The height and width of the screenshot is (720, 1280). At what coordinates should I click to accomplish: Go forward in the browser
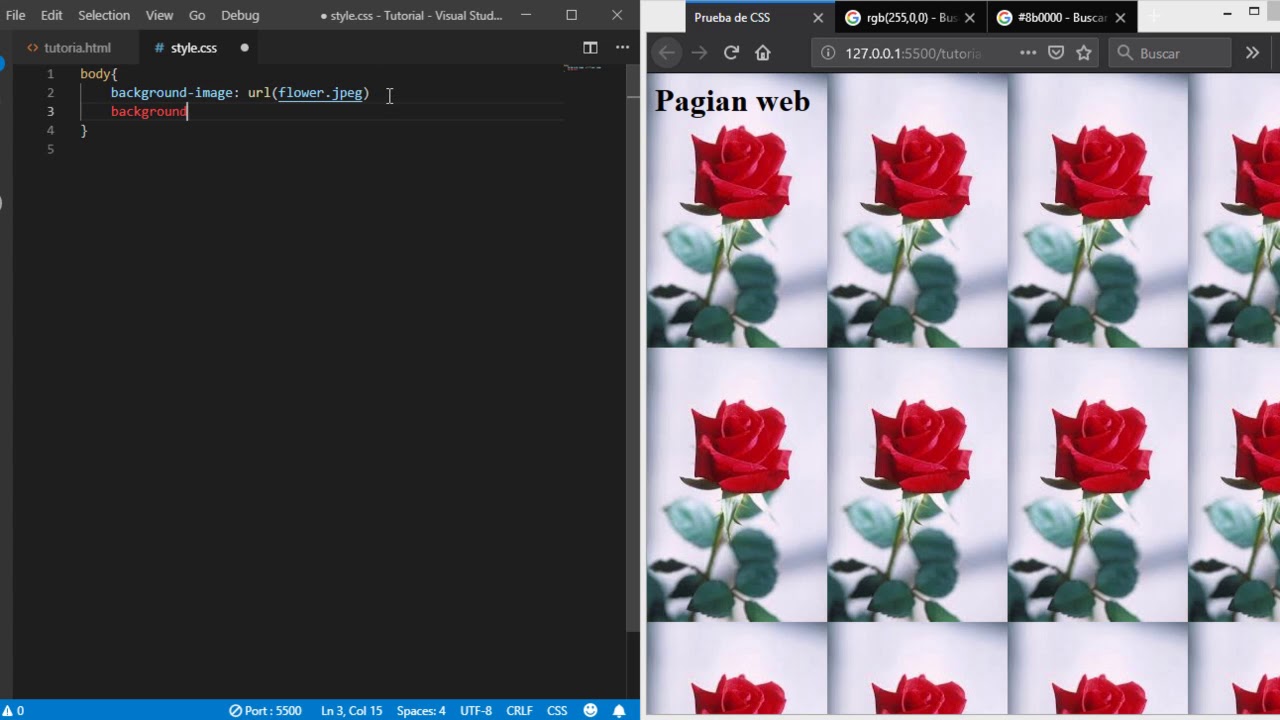click(699, 53)
